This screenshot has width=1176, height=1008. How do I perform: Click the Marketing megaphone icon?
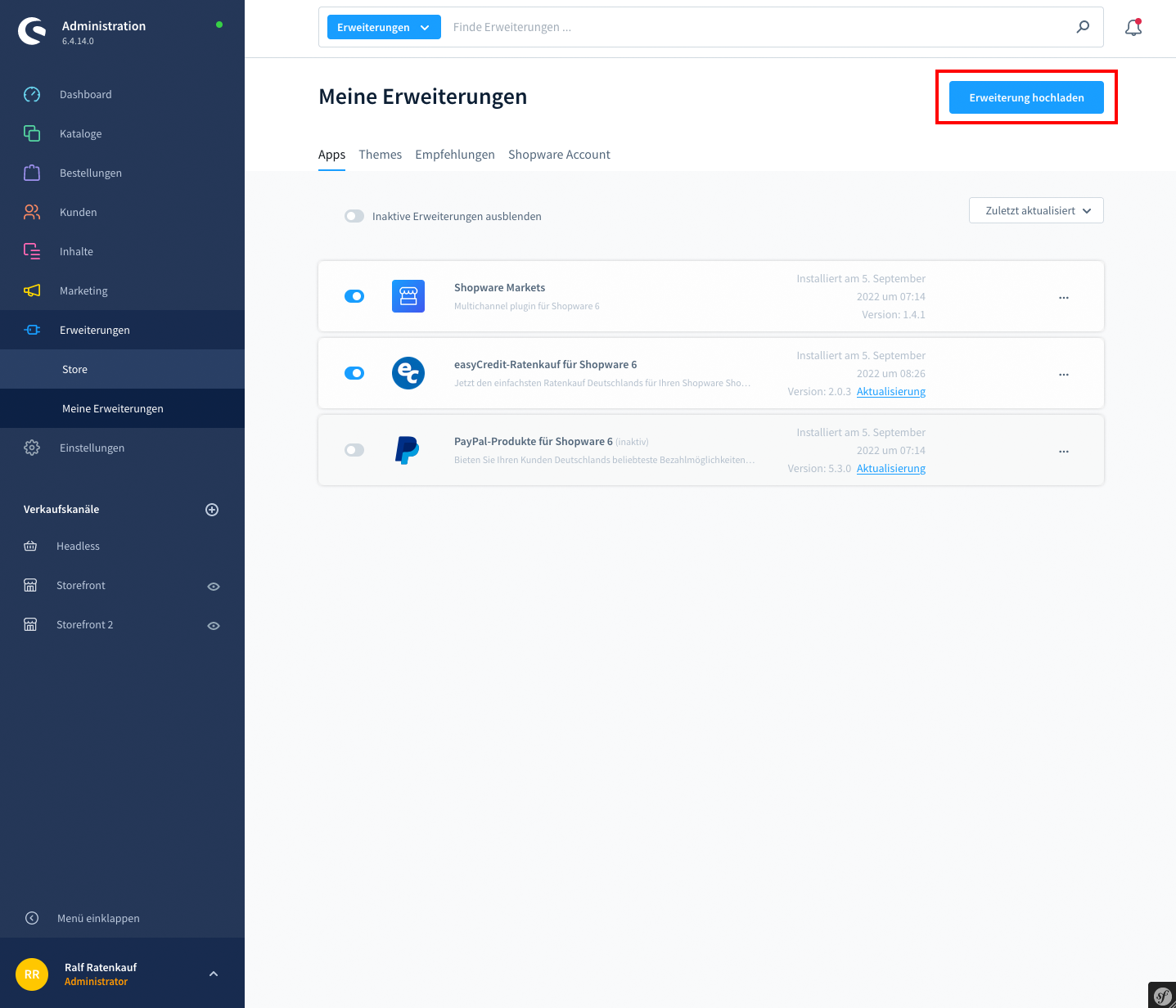click(32, 290)
